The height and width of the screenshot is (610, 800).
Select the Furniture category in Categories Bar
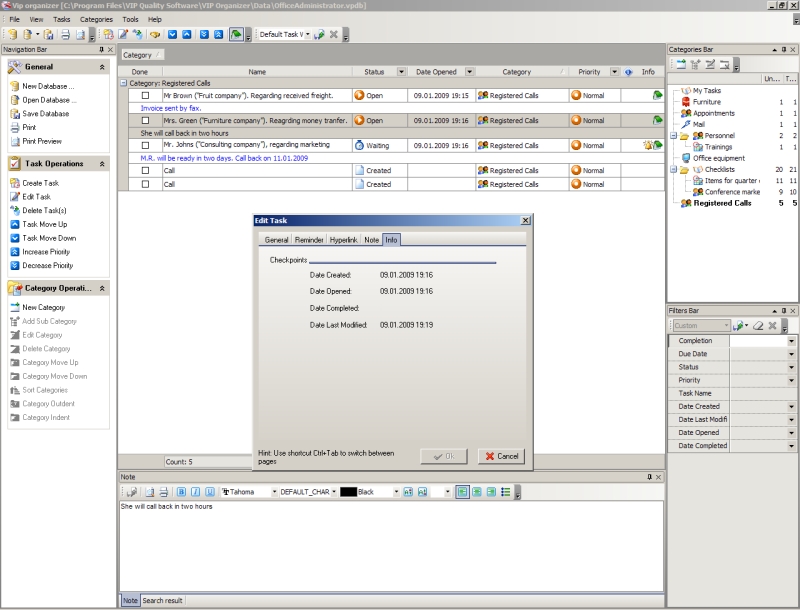click(706, 102)
